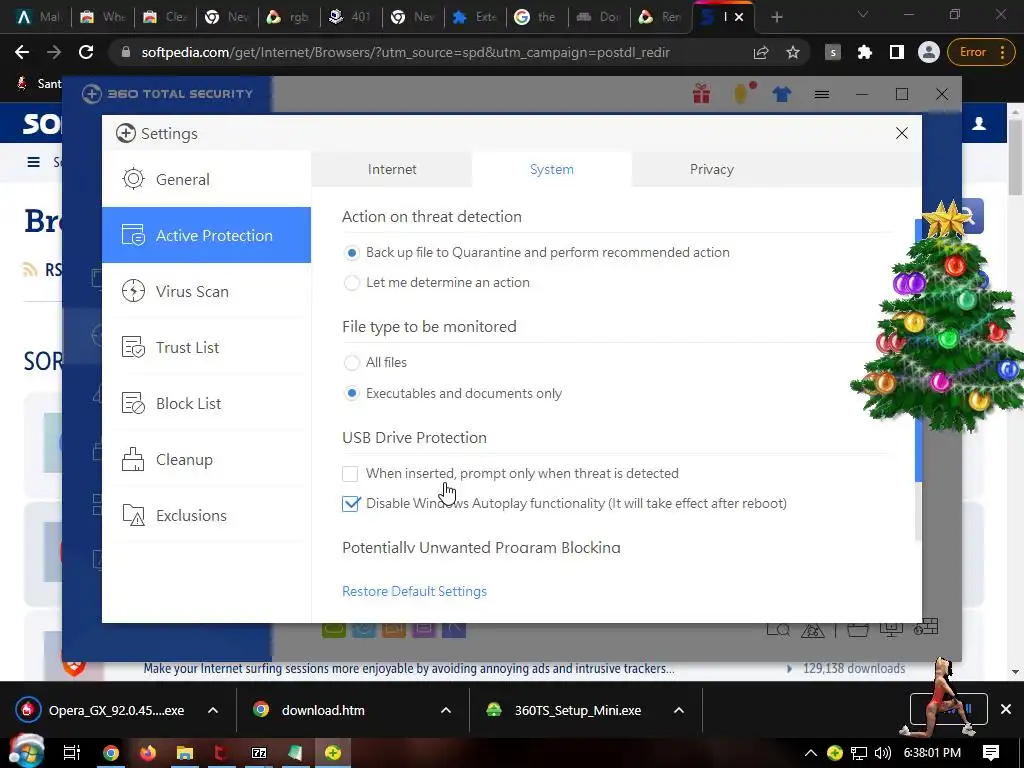Switch to the rgb browser tab
1024x768 pixels.
[289, 17]
